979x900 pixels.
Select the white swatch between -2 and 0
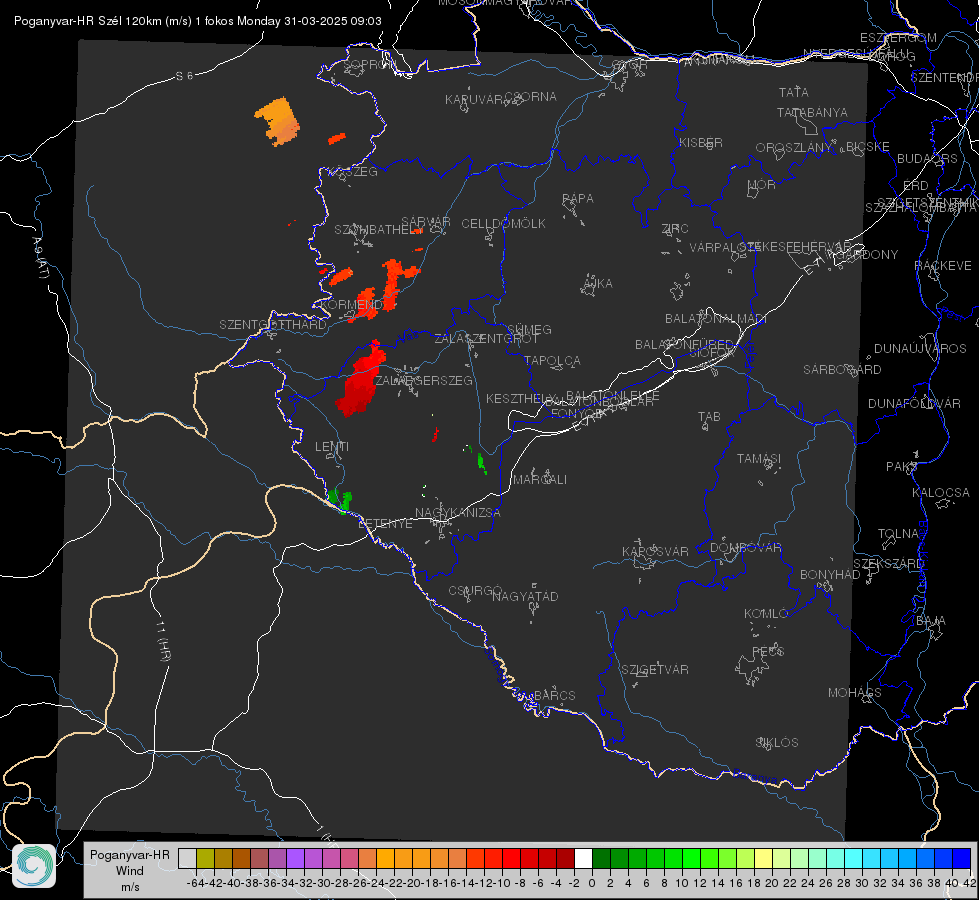pos(583,858)
